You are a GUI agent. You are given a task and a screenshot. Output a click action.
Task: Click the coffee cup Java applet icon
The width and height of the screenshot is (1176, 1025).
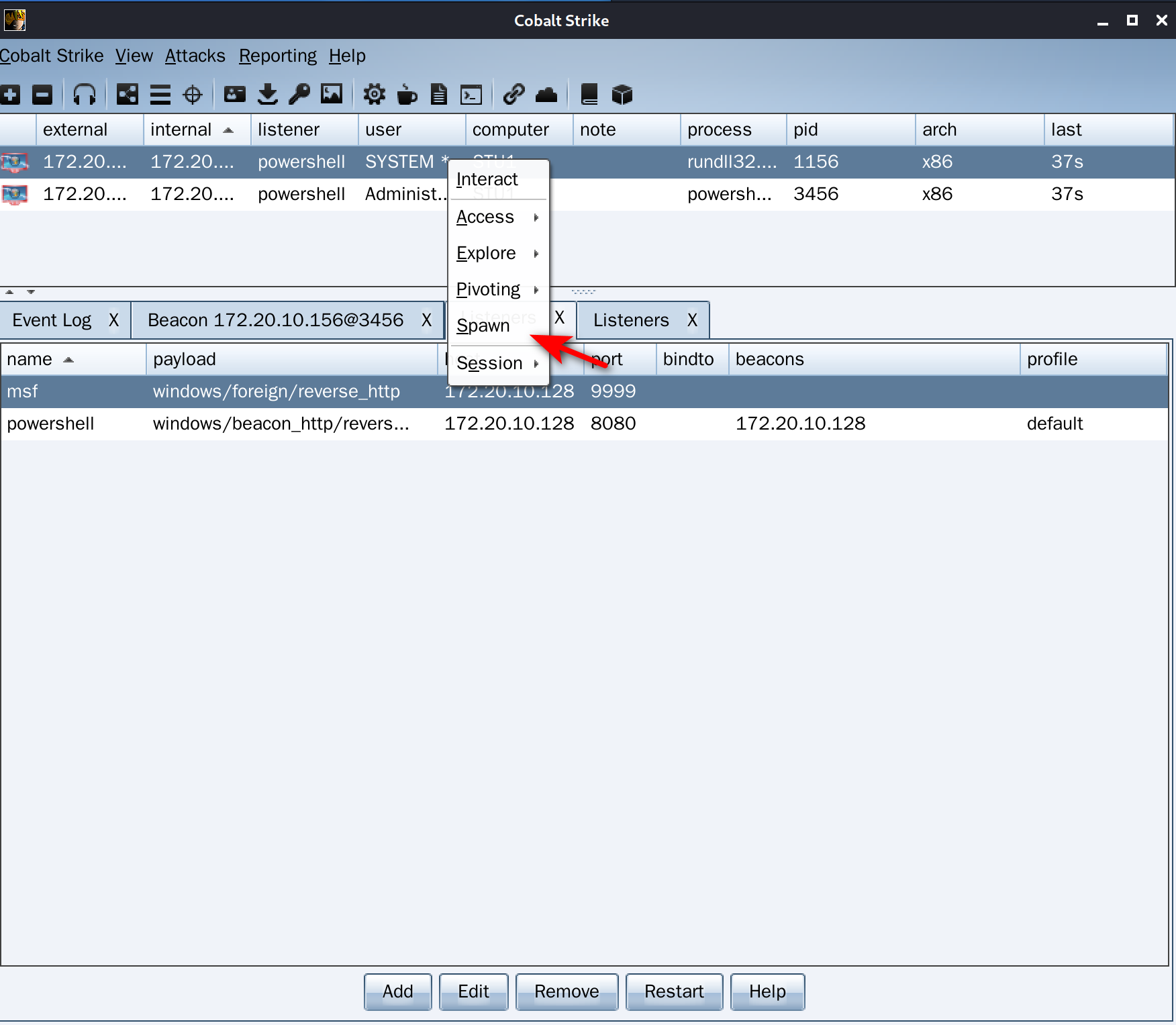(x=407, y=95)
